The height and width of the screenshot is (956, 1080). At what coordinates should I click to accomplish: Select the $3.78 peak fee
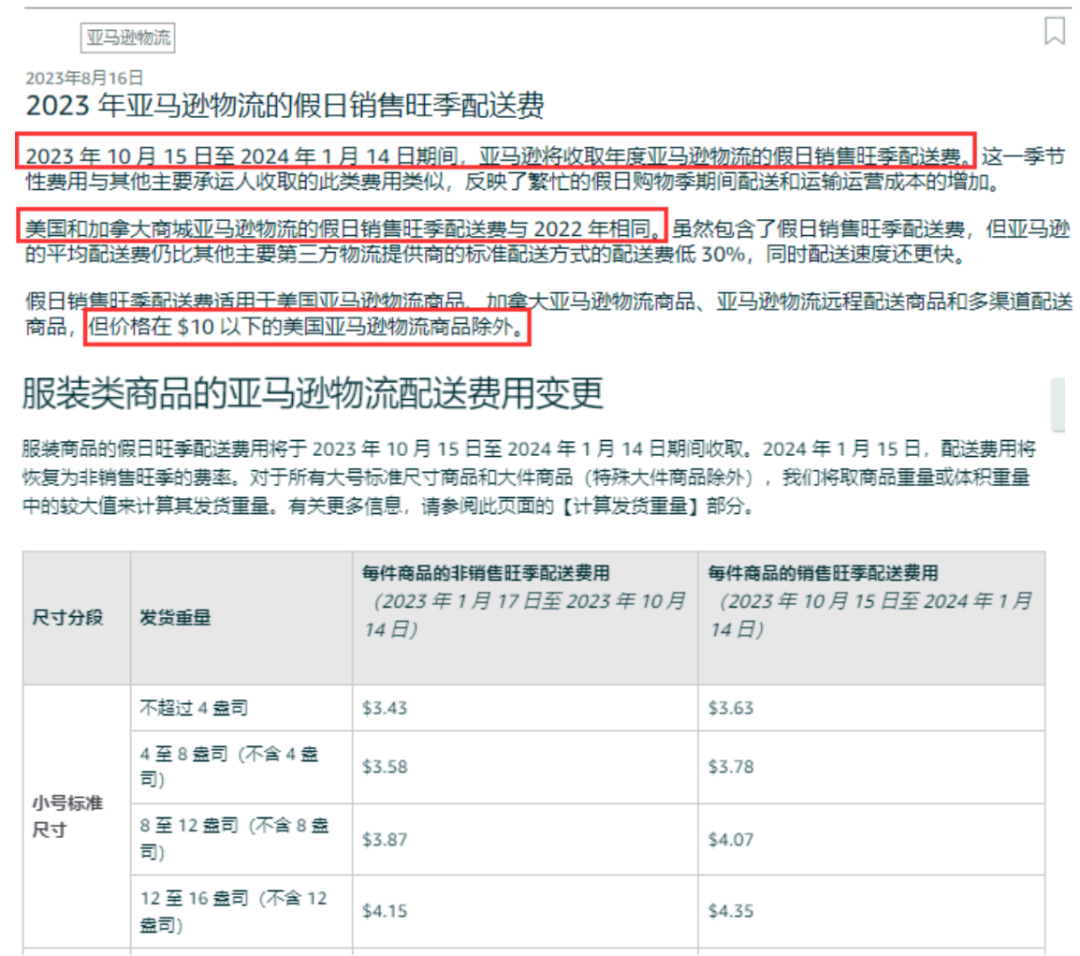point(731,767)
